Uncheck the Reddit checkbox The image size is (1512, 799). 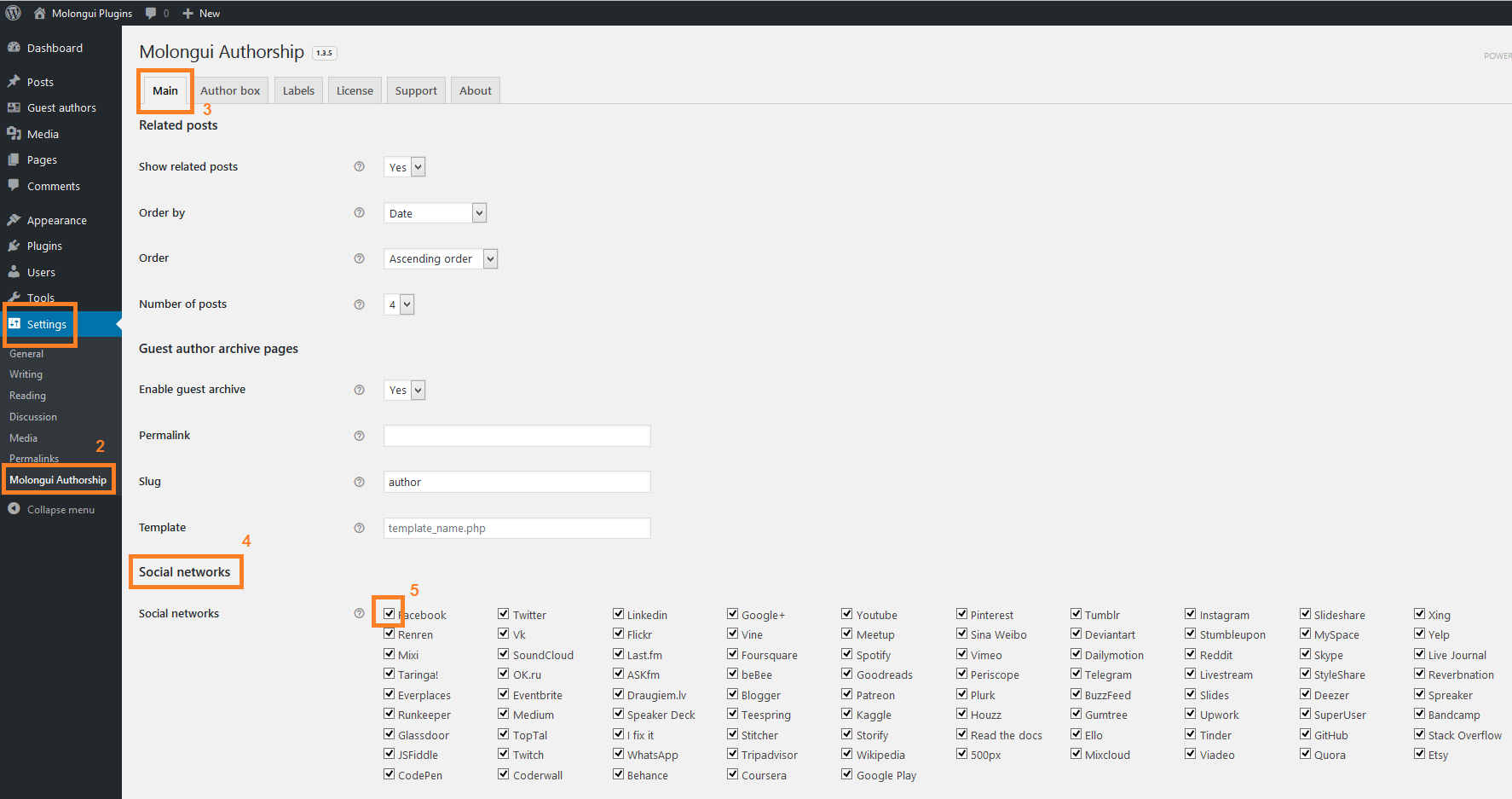[x=1191, y=653]
